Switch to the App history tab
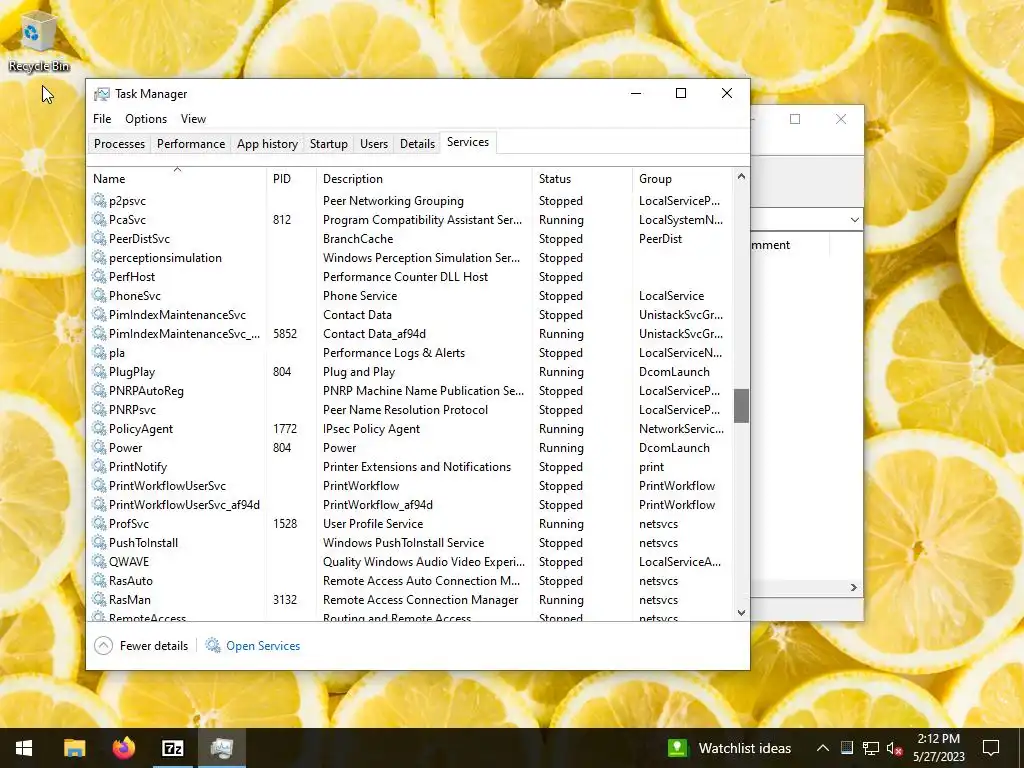1024x768 pixels. (267, 144)
